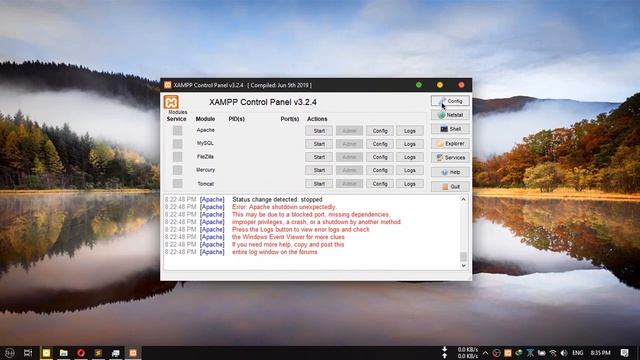Click the XAMPP title bar icon
The image size is (640, 360).
167,85
